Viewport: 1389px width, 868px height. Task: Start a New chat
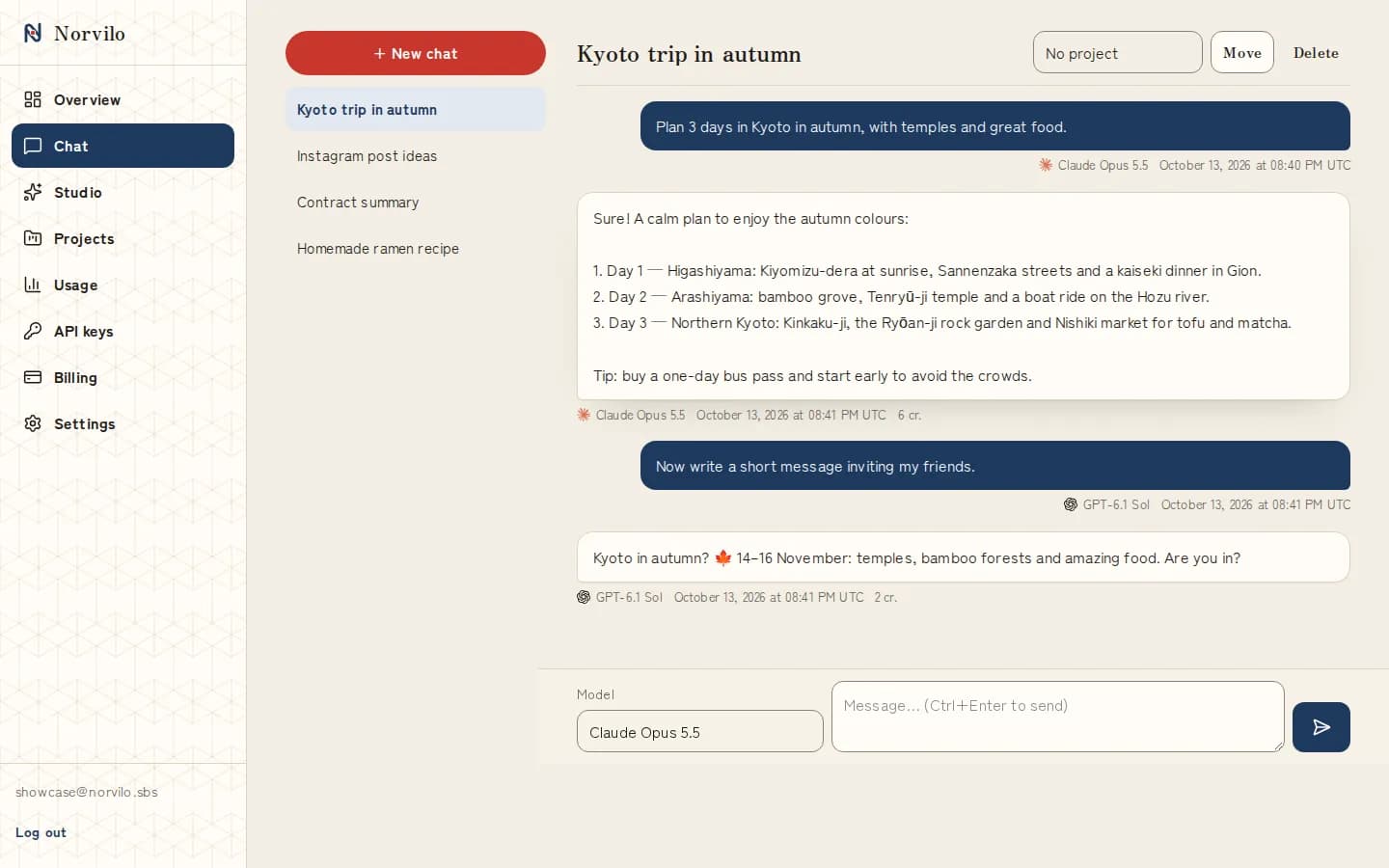(x=416, y=53)
